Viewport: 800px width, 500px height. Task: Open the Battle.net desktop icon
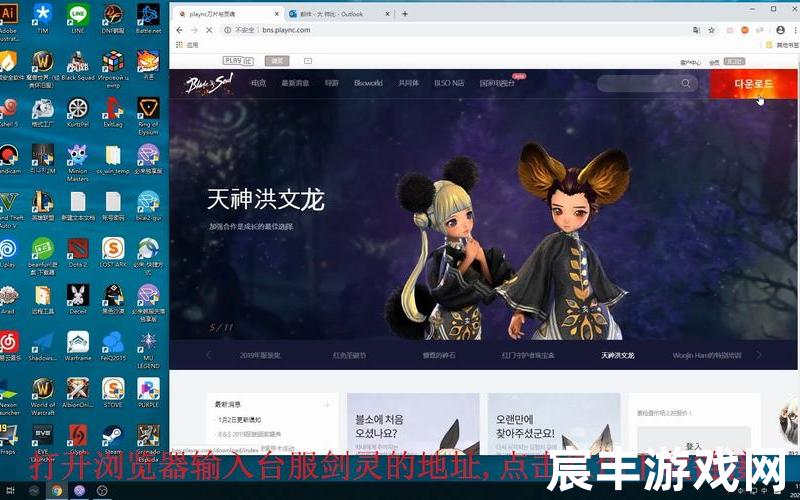click(x=148, y=17)
